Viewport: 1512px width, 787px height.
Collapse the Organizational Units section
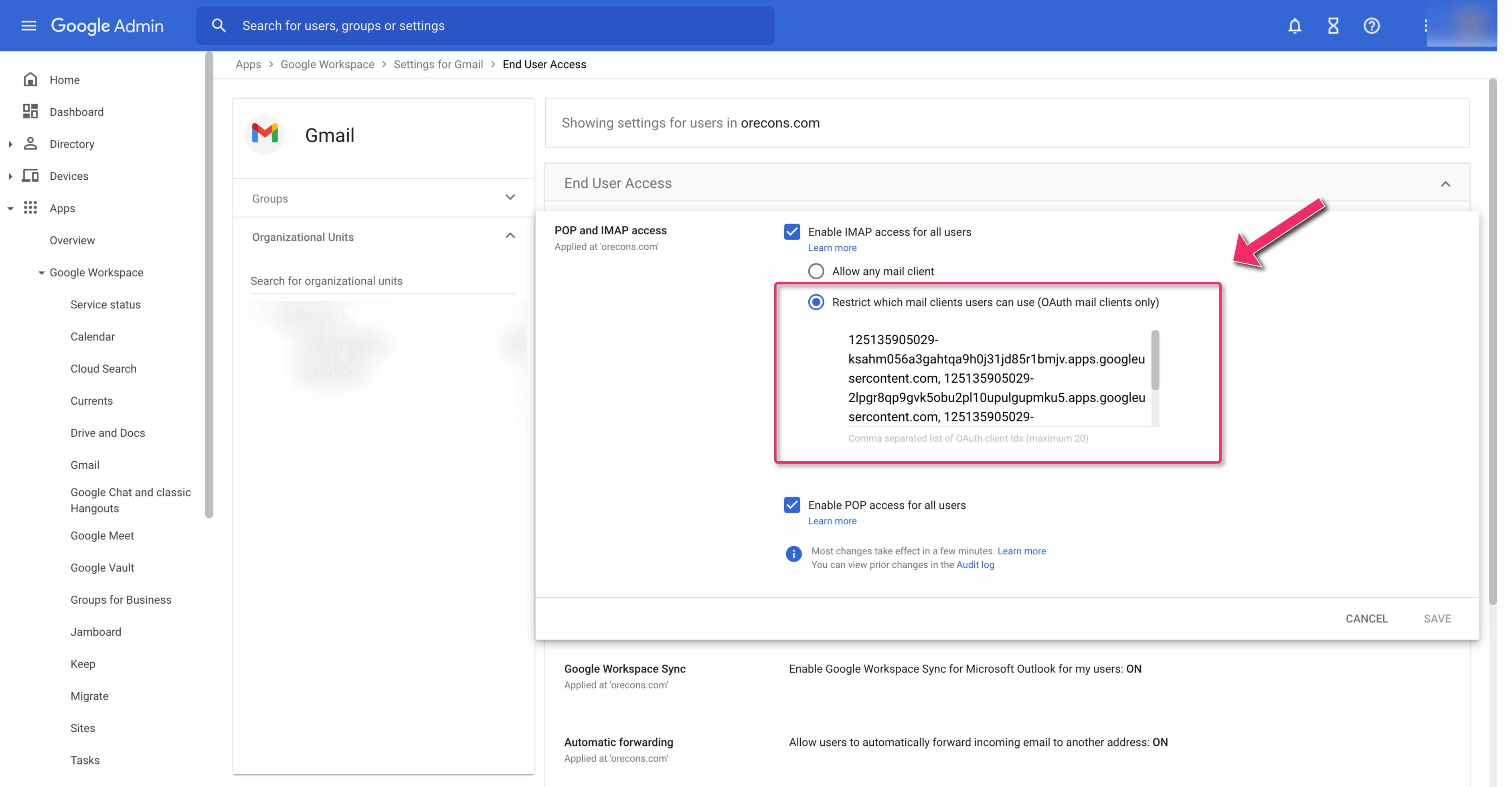point(510,236)
